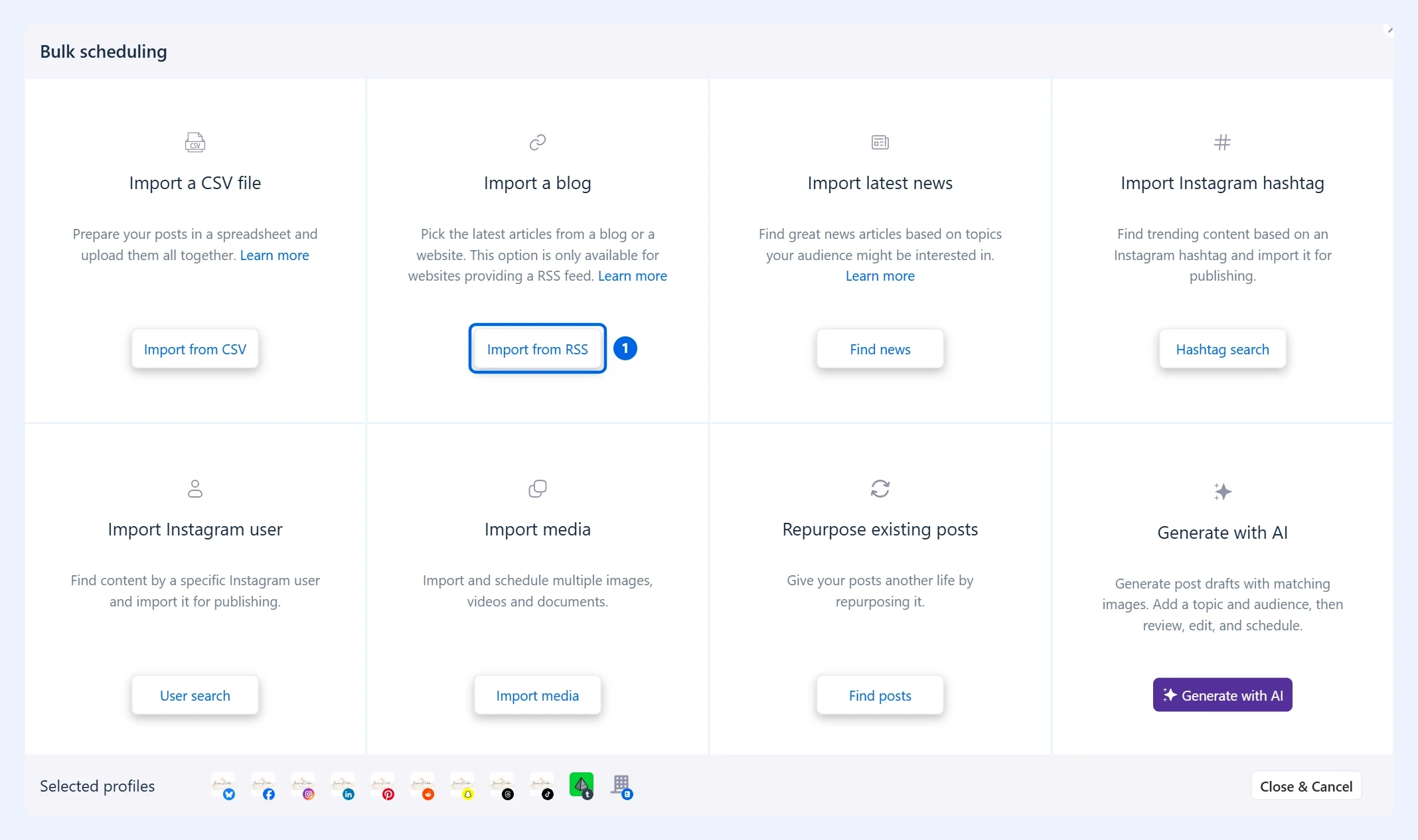
Task: Click the "Repurpose existing posts" heading
Action: (880, 529)
